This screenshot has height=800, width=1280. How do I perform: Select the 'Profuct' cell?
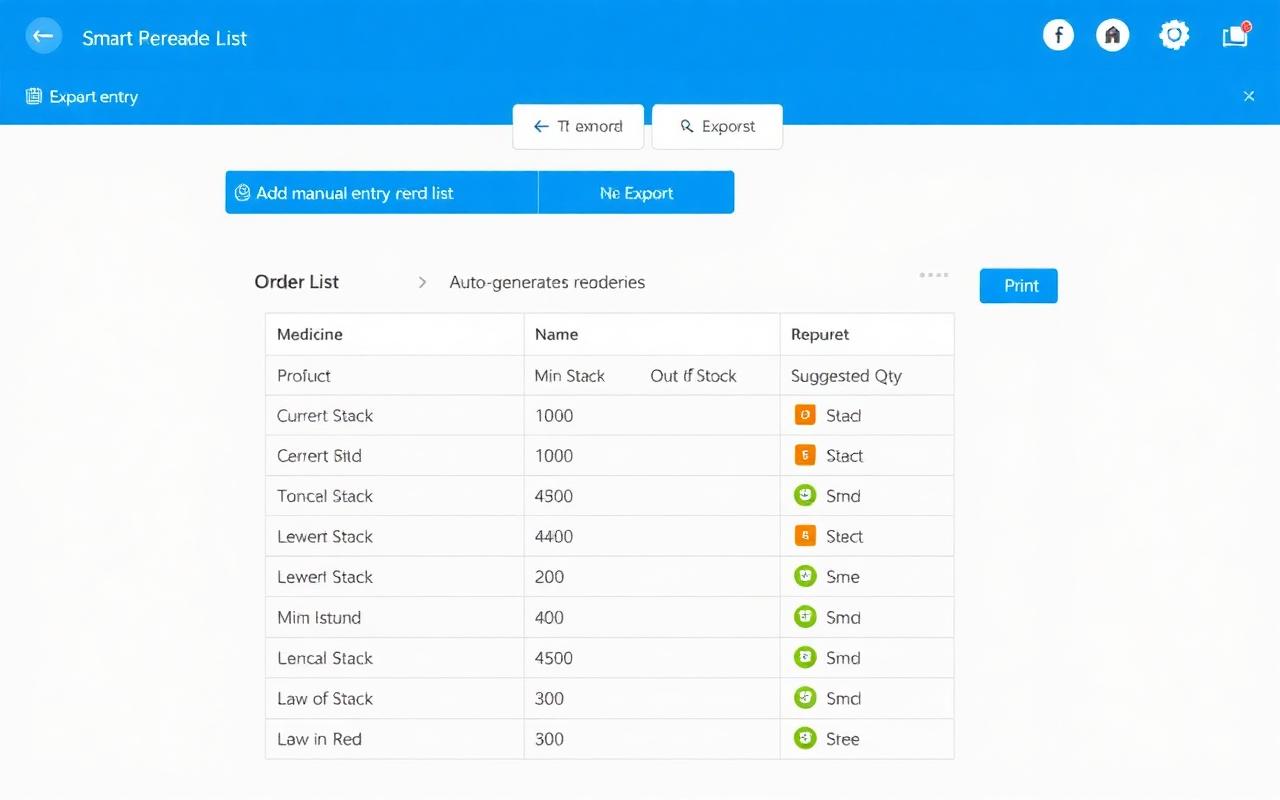(x=304, y=376)
